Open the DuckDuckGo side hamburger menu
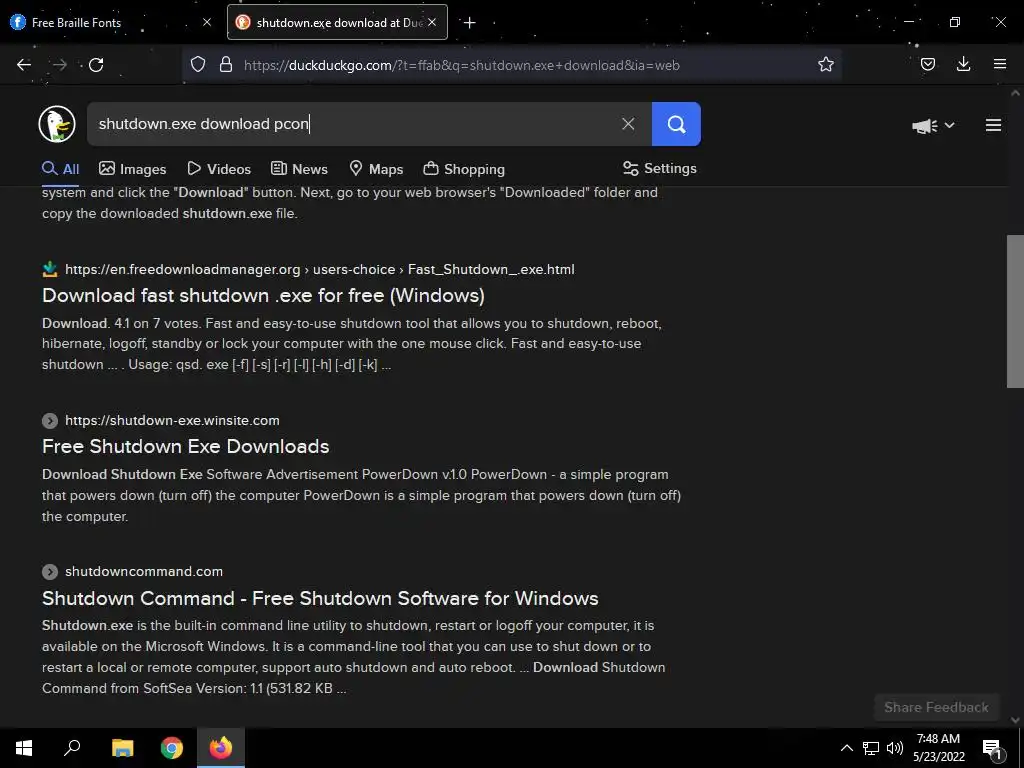This screenshot has height=768, width=1024. pyautogui.click(x=993, y=125)
